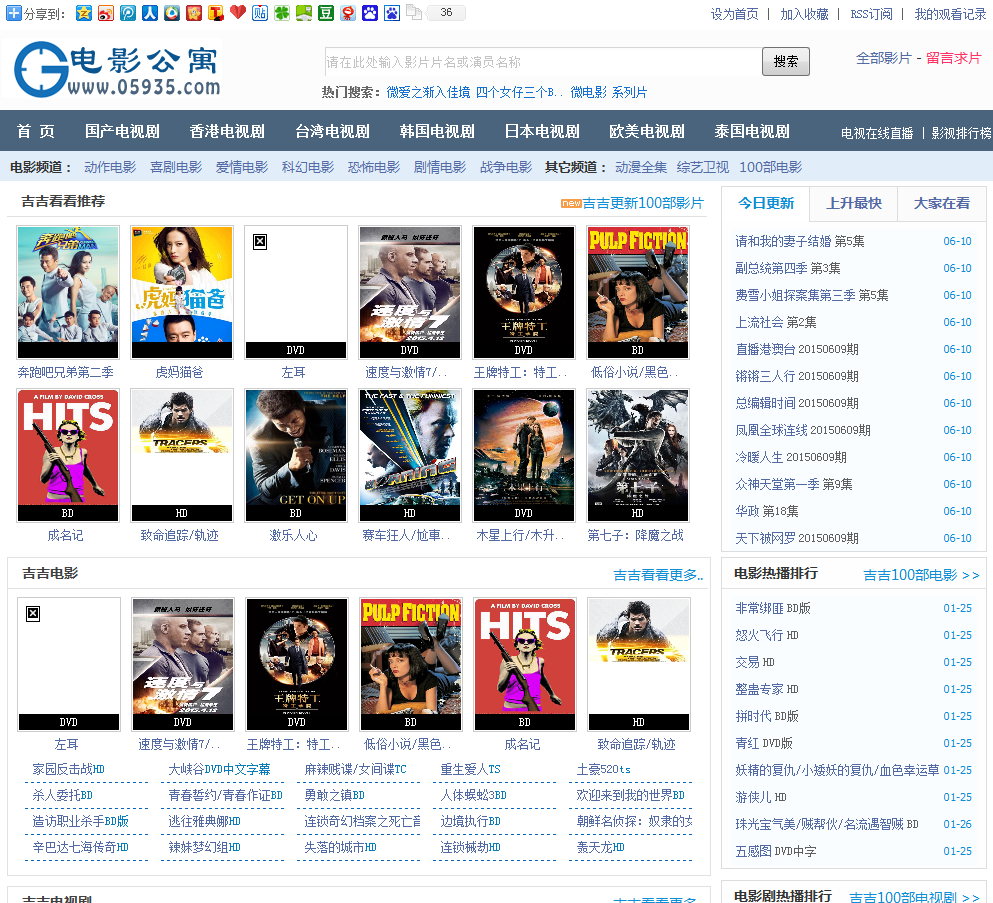Open 影视排行榜 link

(961, 133)
